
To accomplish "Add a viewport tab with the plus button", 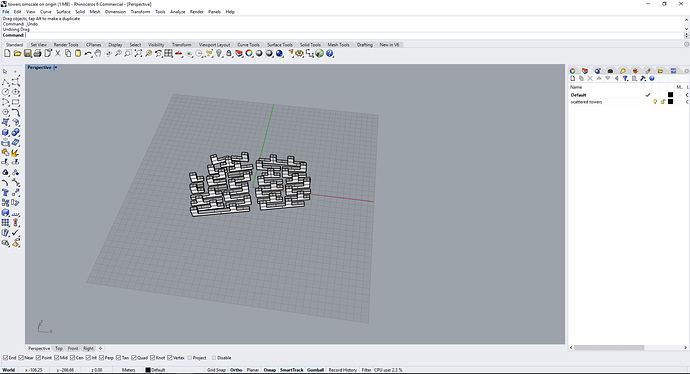I will (100, 348).
